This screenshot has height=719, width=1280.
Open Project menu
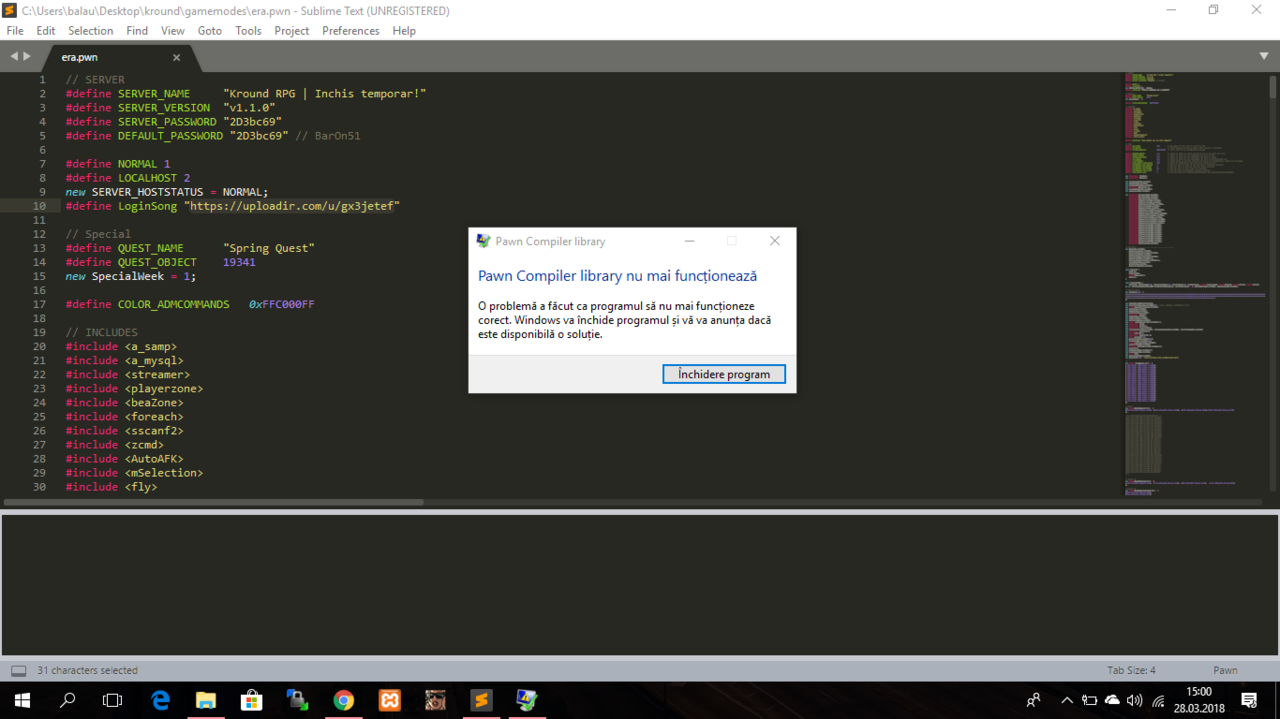[292, 31]
